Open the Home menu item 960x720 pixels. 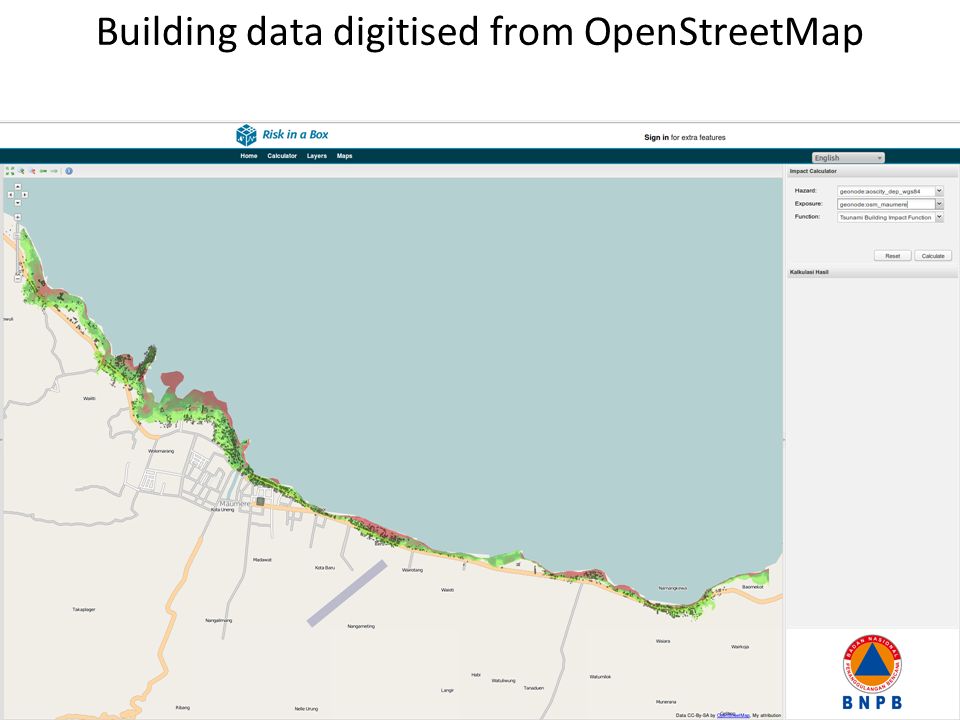(x=249, y=156)
